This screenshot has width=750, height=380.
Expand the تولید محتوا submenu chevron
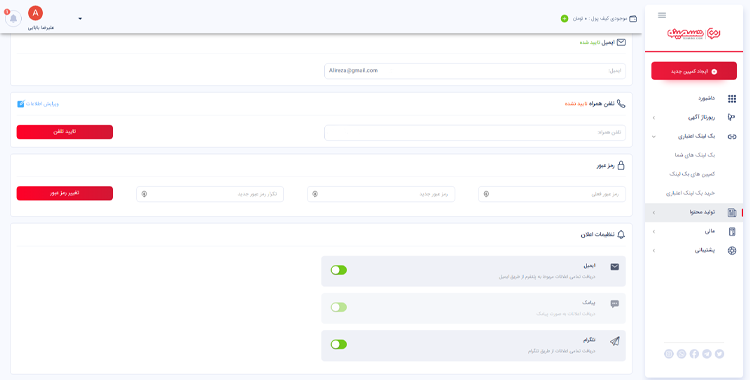click(x=654, y=212)
